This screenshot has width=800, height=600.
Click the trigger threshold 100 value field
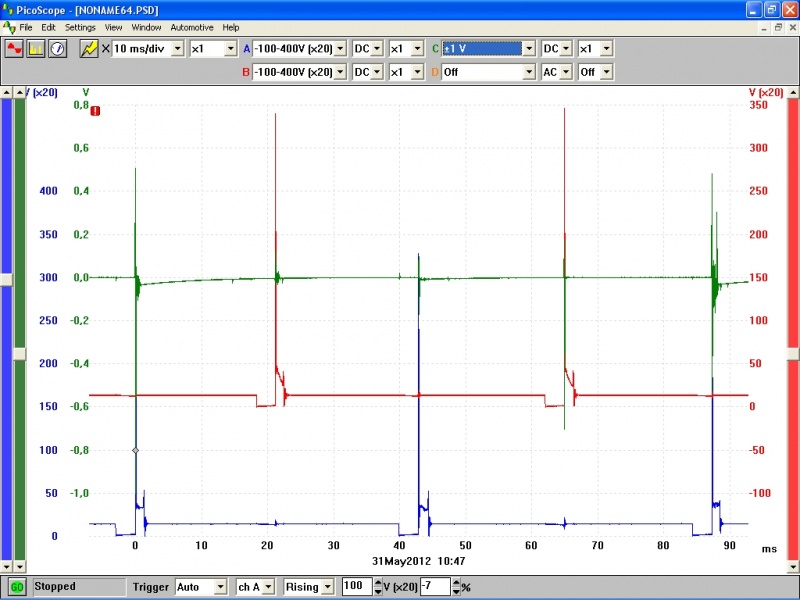[354, 586]
